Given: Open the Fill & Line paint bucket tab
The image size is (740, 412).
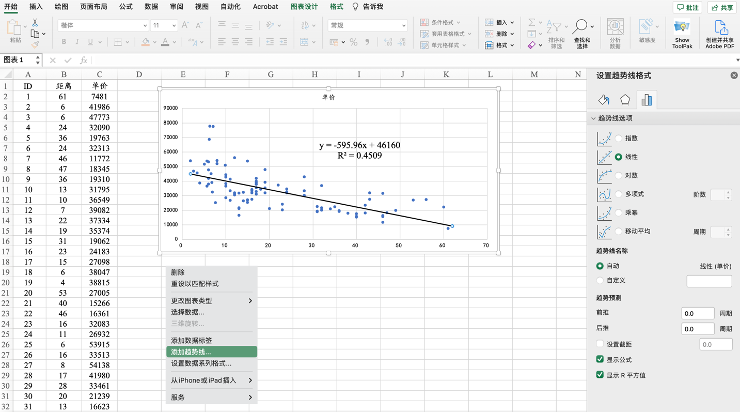Looking at the screenshot, I should click(x=603, y=99).
